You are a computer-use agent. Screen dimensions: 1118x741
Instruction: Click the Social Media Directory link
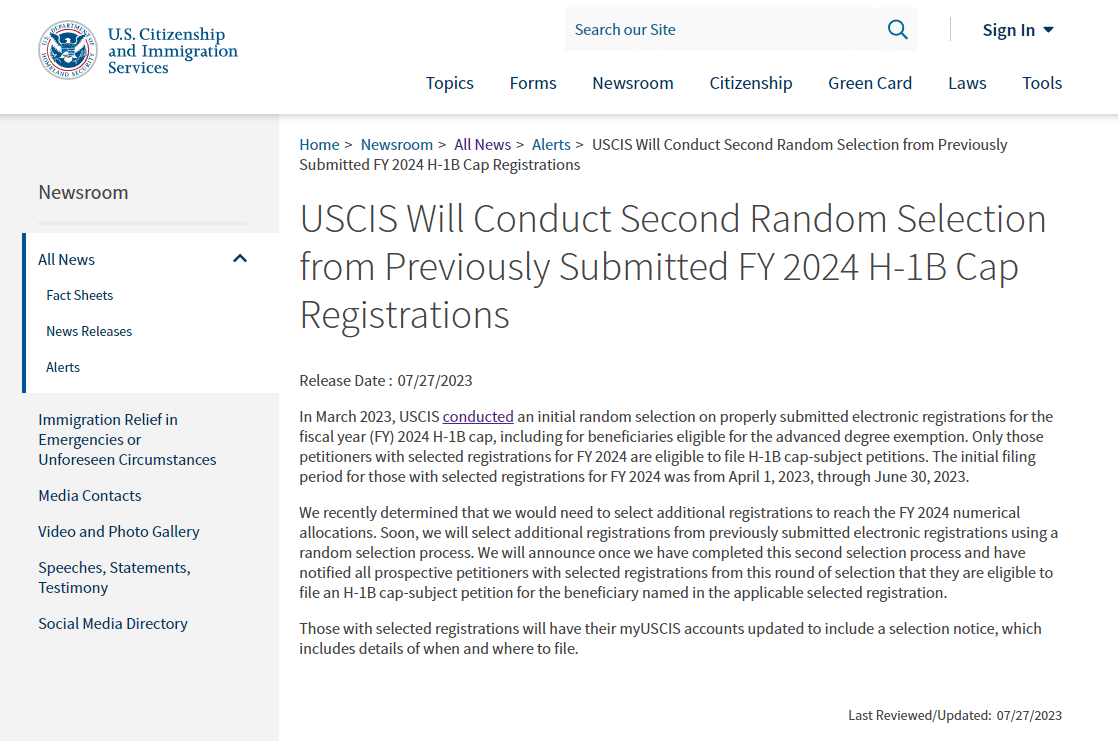(x=113, y=623)
